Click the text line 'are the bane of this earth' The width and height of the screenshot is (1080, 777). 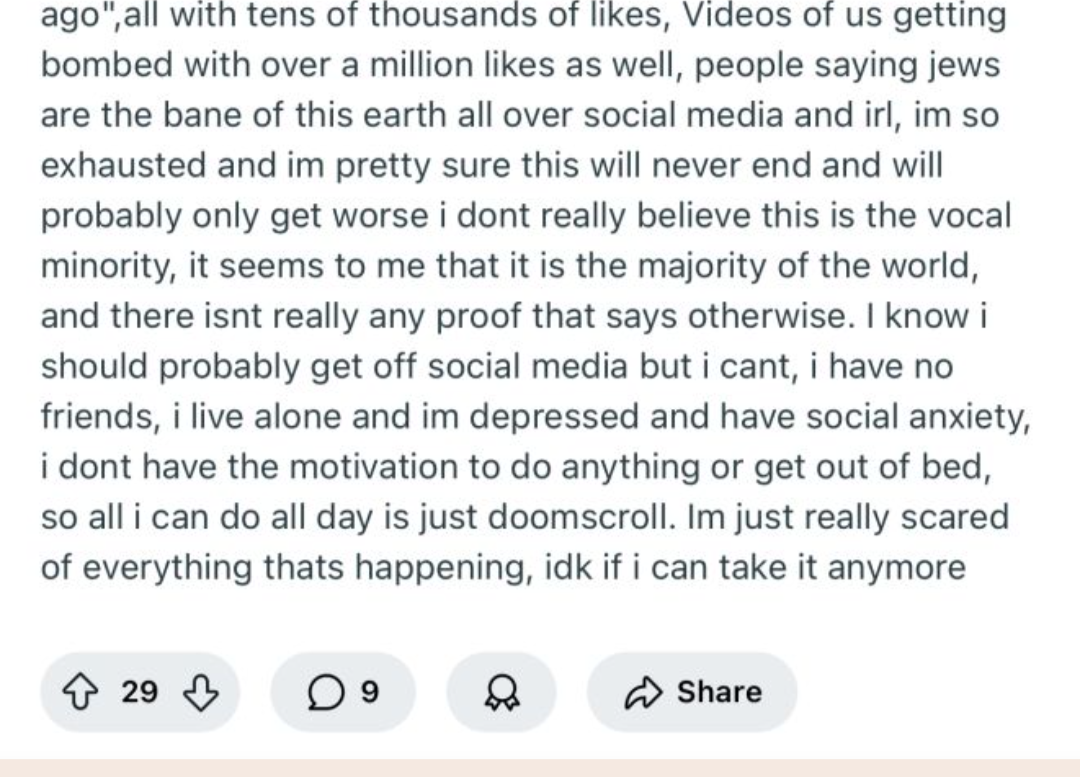coord(520,116)
